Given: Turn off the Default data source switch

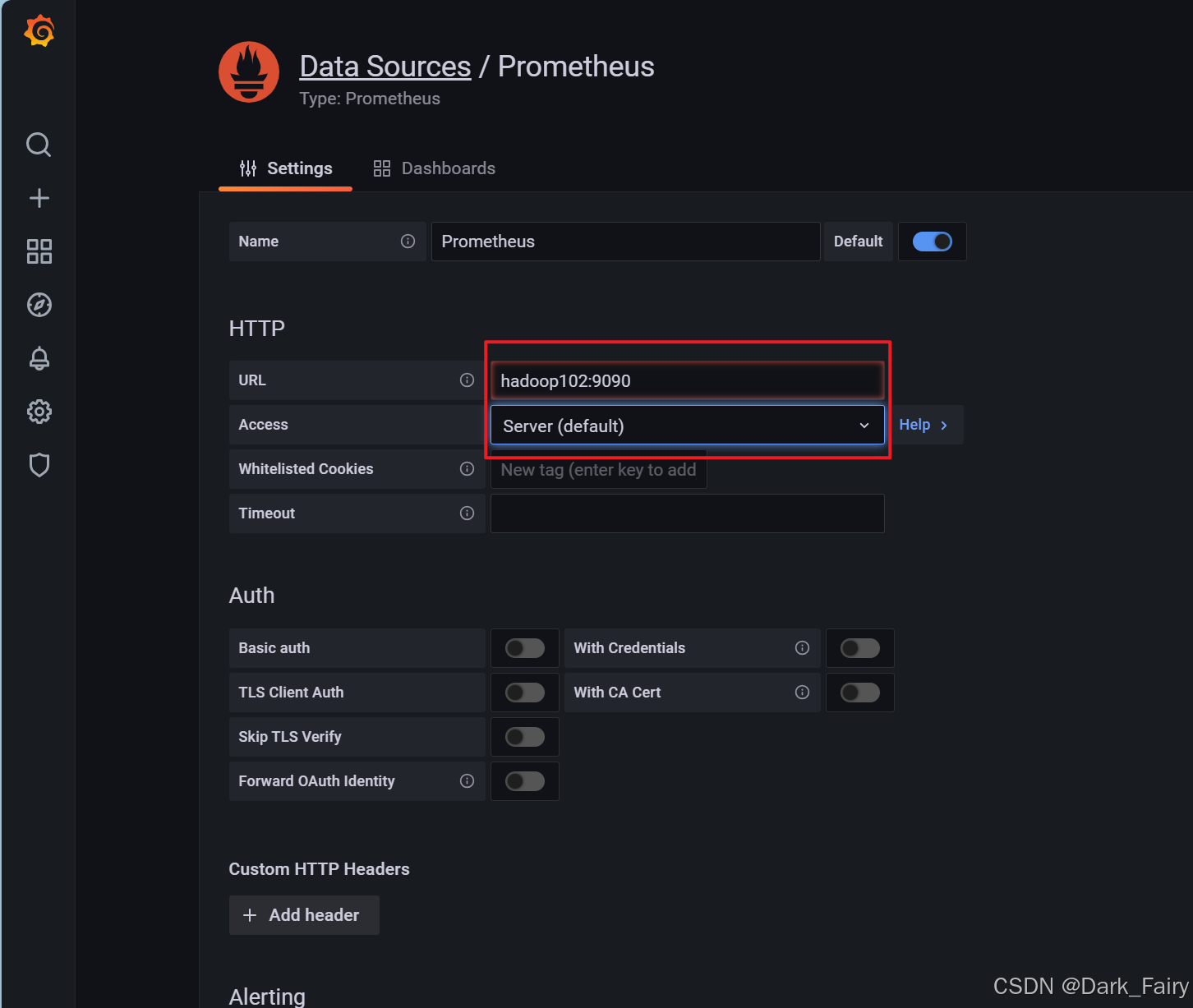Looking at the screenshot, I should (933, 242).
